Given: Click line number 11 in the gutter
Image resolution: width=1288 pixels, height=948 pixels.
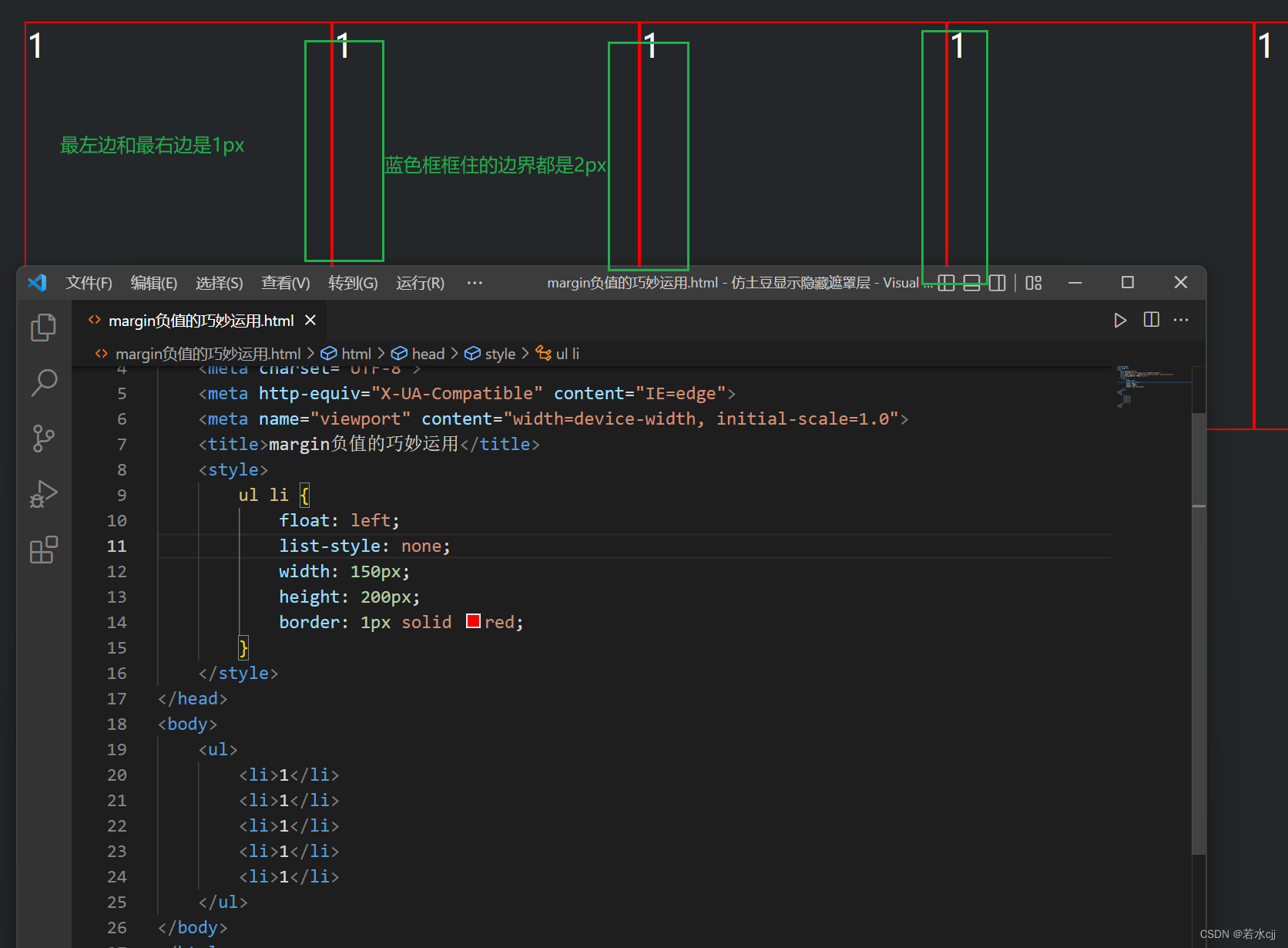Looking at the screenshot, I should pos(116,546).
